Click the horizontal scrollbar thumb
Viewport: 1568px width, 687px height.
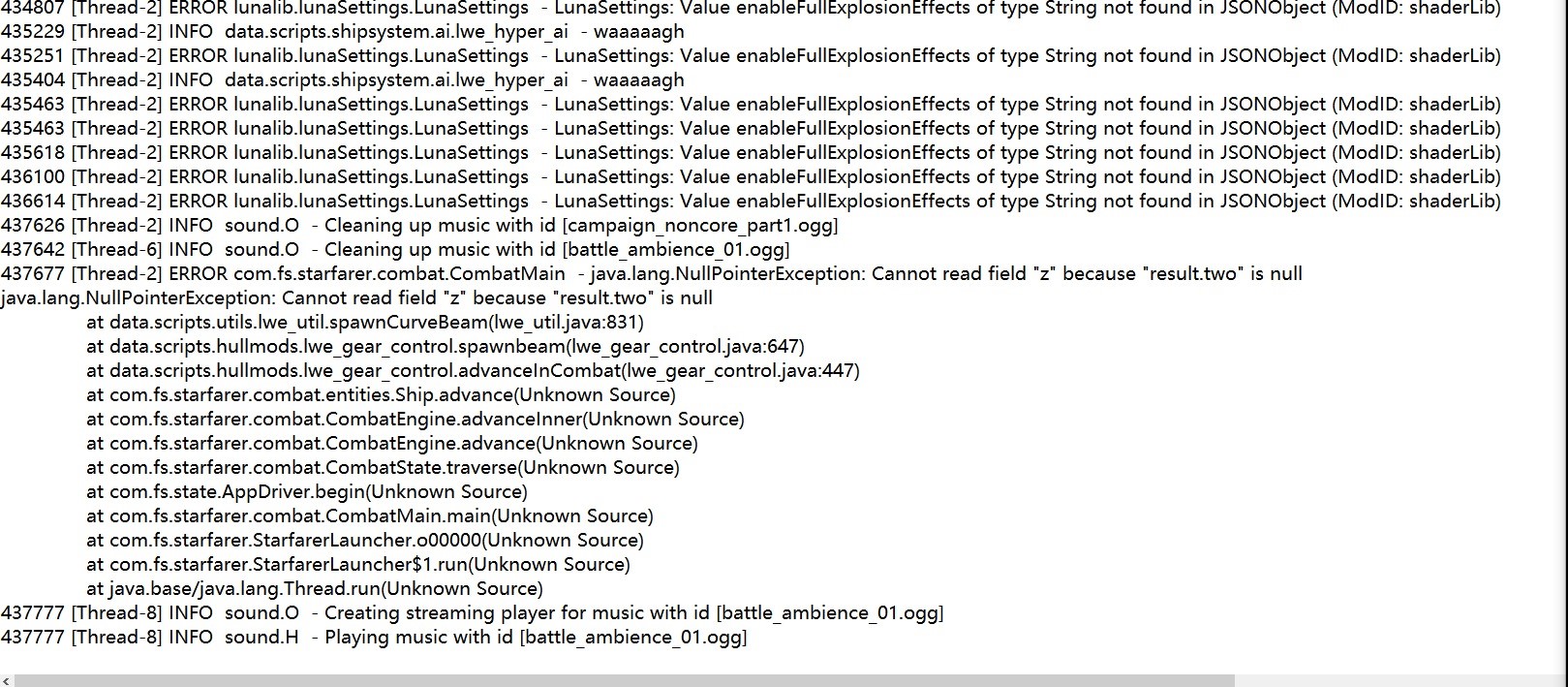pos(620,681)
